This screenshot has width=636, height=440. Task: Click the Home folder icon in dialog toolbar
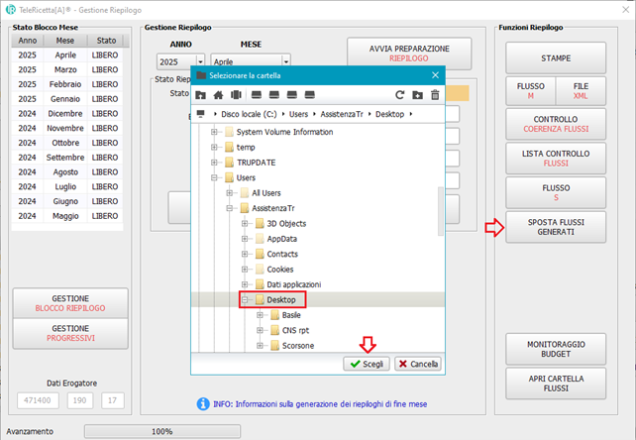[218, 95]
